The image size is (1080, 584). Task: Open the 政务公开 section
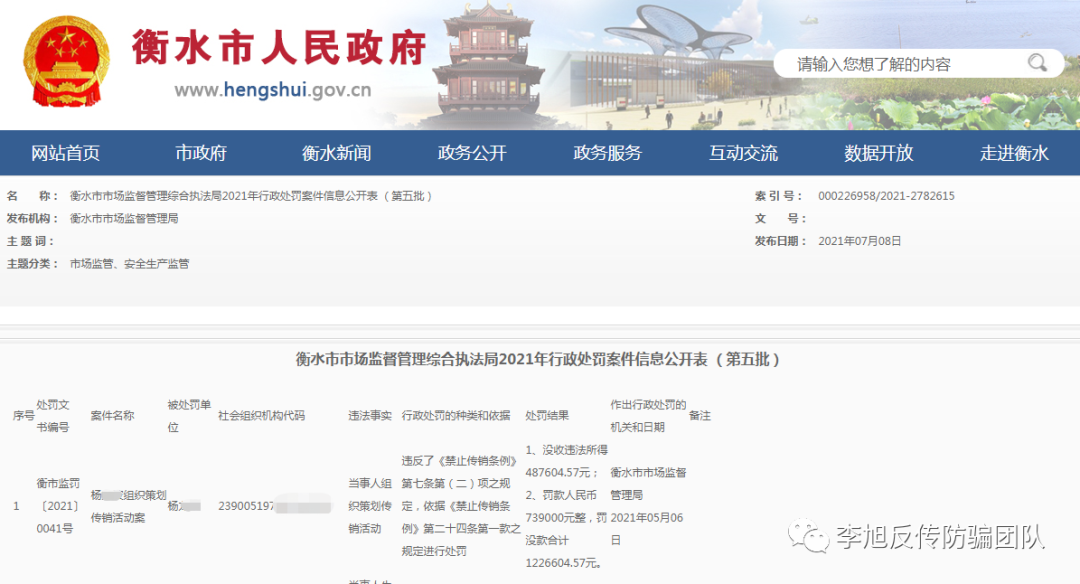click(x=472, y=153)
